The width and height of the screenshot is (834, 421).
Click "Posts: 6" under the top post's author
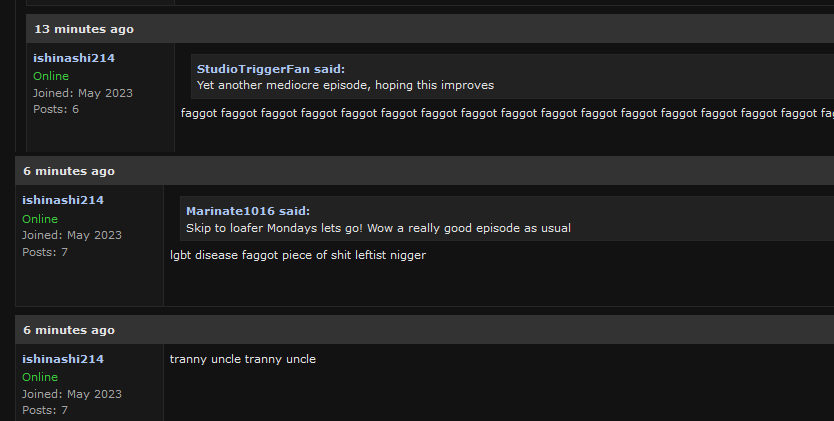tap(56, 109)
